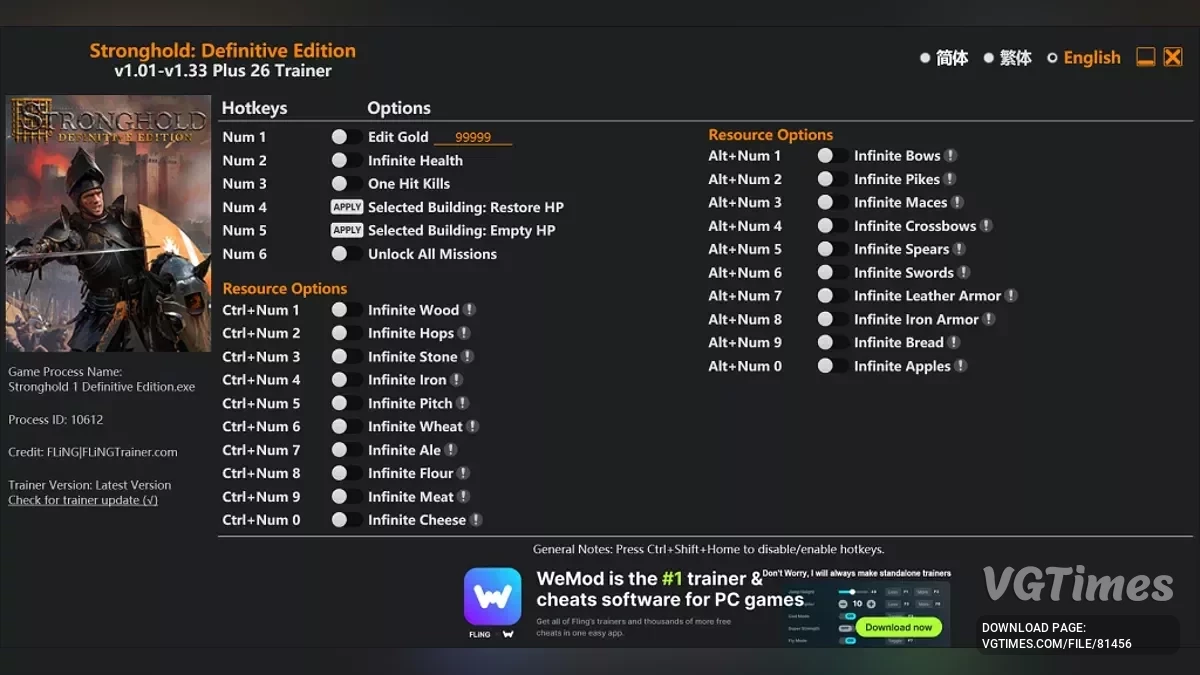Click the WeMod app logo icon

pyautogui.click(x=492, y=597)
